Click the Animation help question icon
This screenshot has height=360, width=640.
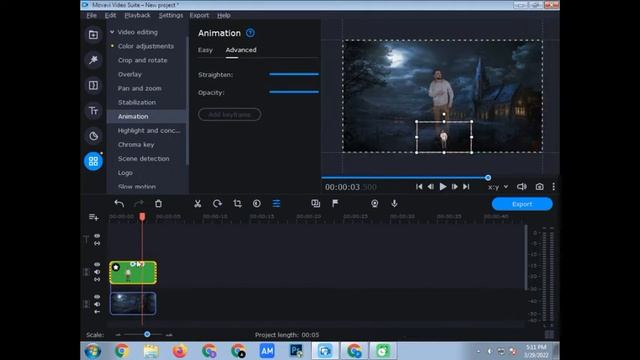(250, 33)
